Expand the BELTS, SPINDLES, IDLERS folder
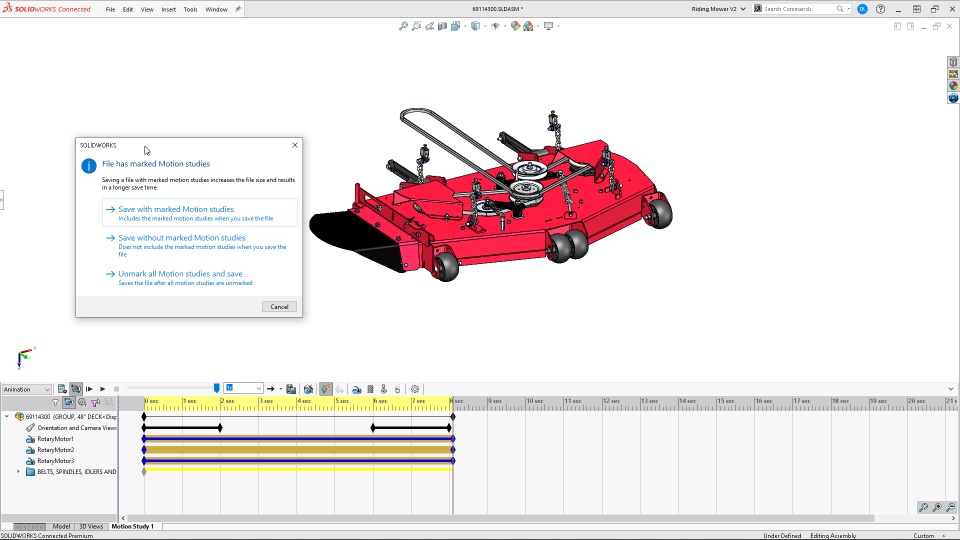This screenshot has width=960, height=540. pyautogui.click(x=18, y=472)
